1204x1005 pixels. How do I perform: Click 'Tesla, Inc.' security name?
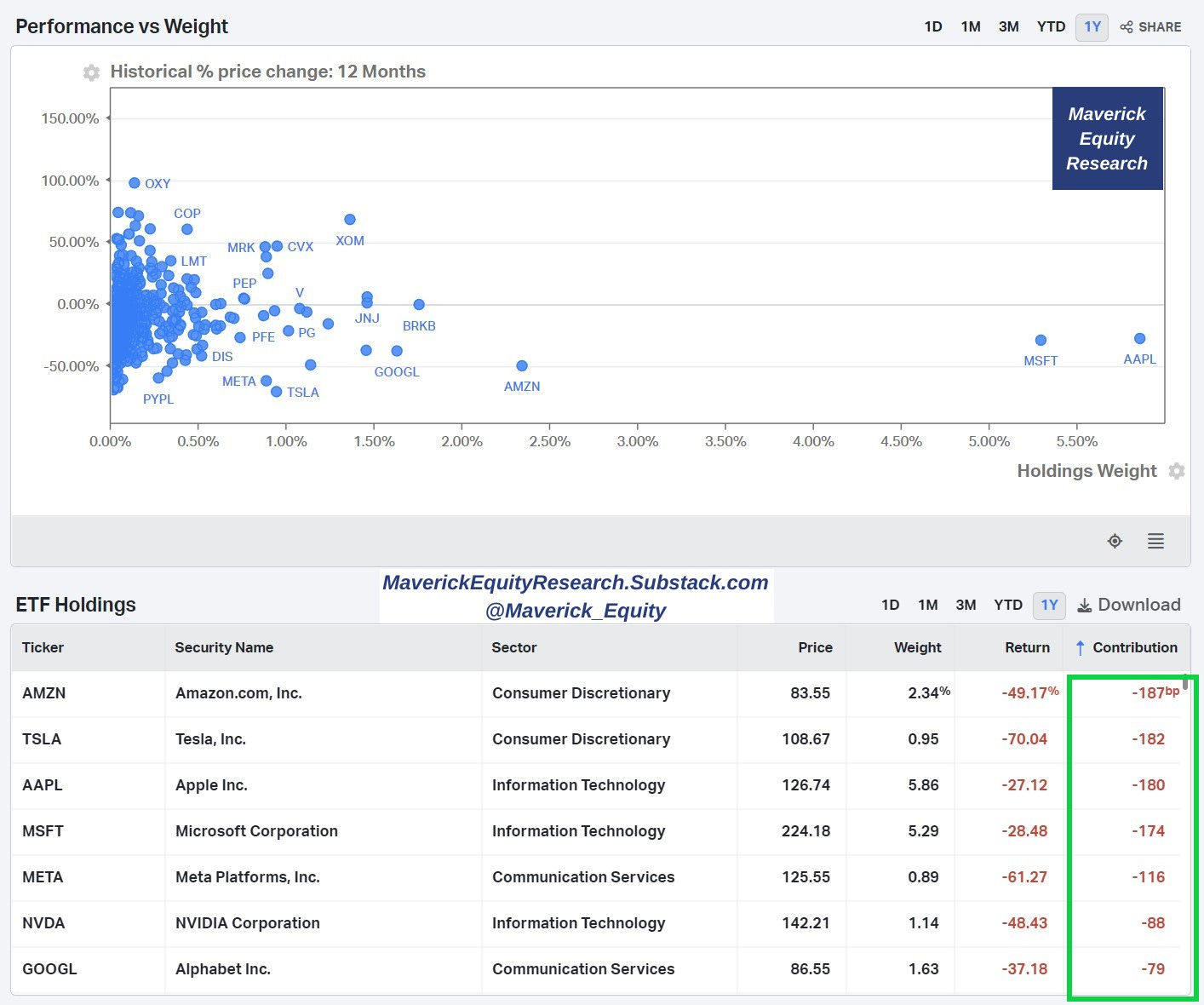(x=210, y=739)
